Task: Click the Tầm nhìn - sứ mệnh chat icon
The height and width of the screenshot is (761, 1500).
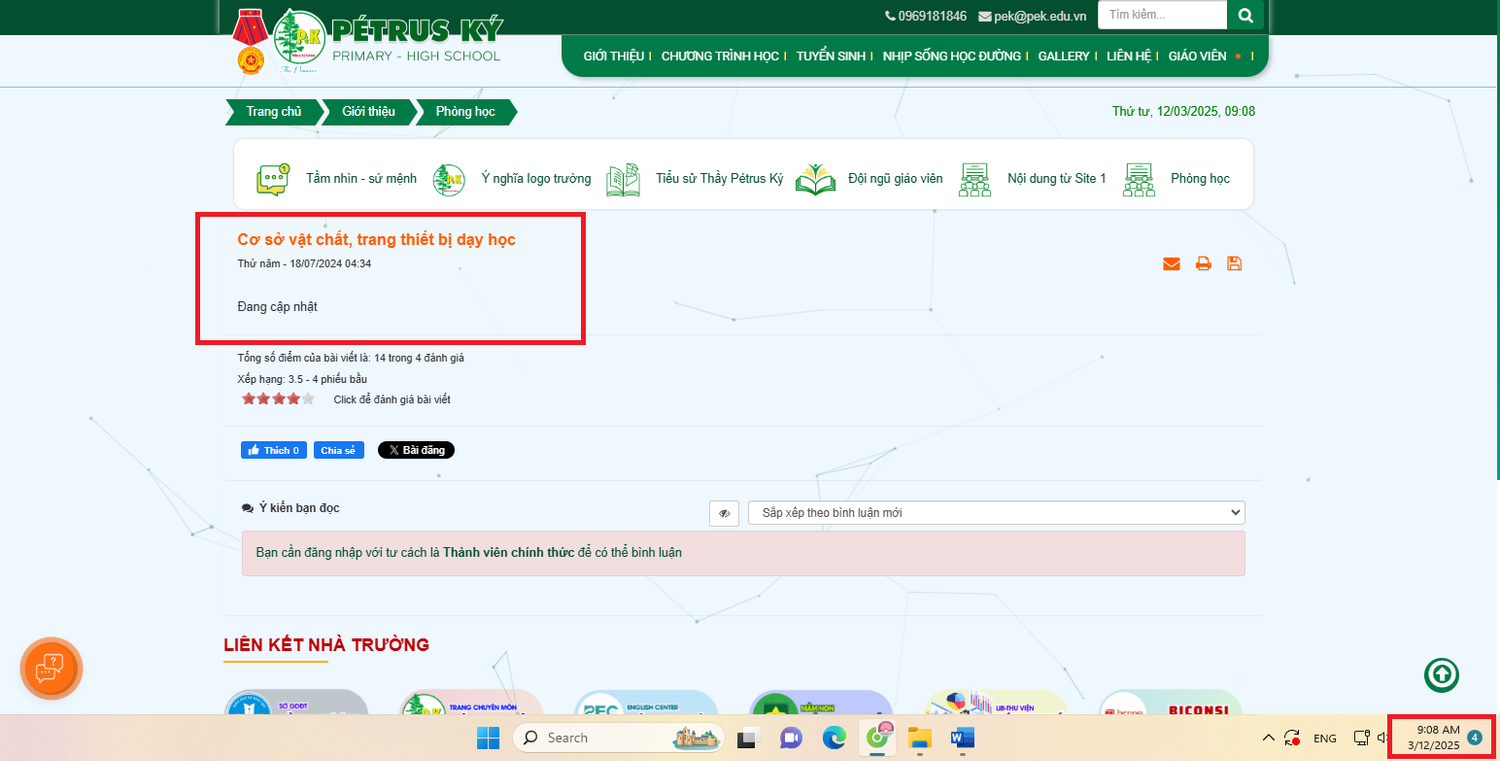Action: [x=273, y=179]
